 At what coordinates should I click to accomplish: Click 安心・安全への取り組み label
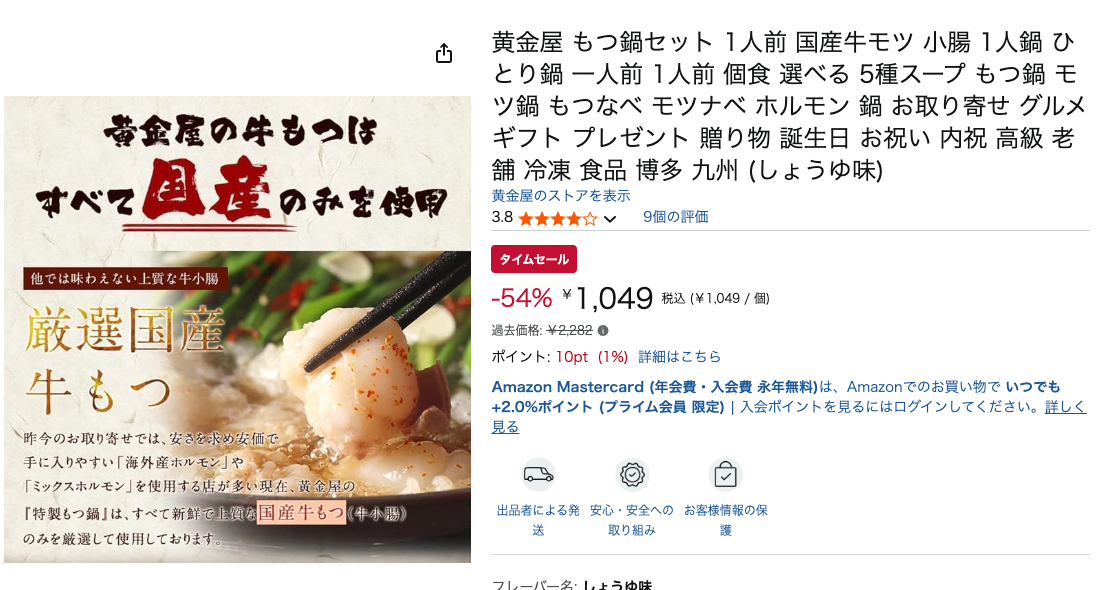click(x=632, y=520)
